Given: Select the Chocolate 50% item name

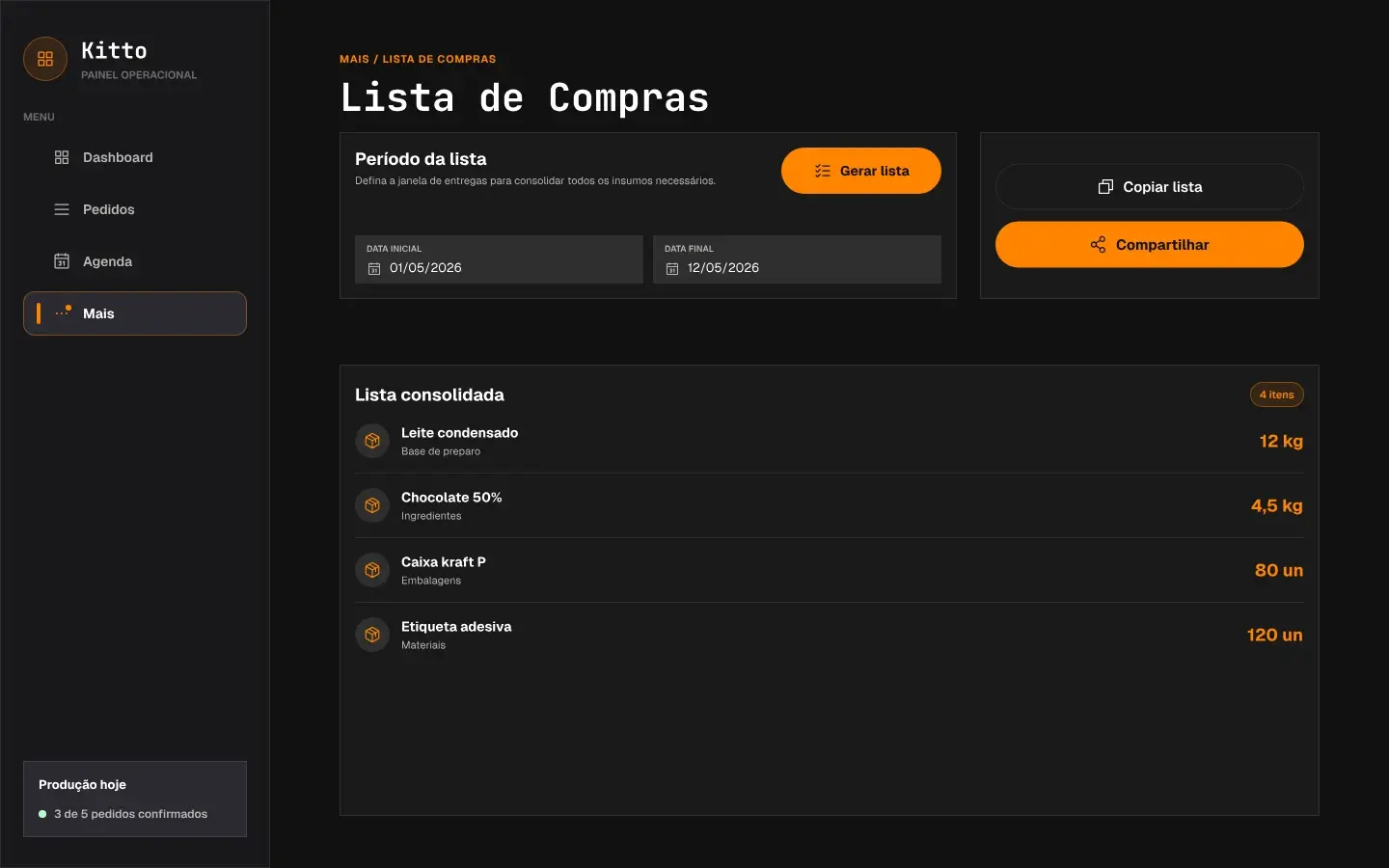Looking at the screenshot, I should pyautogui.click(x=451, y=498).
